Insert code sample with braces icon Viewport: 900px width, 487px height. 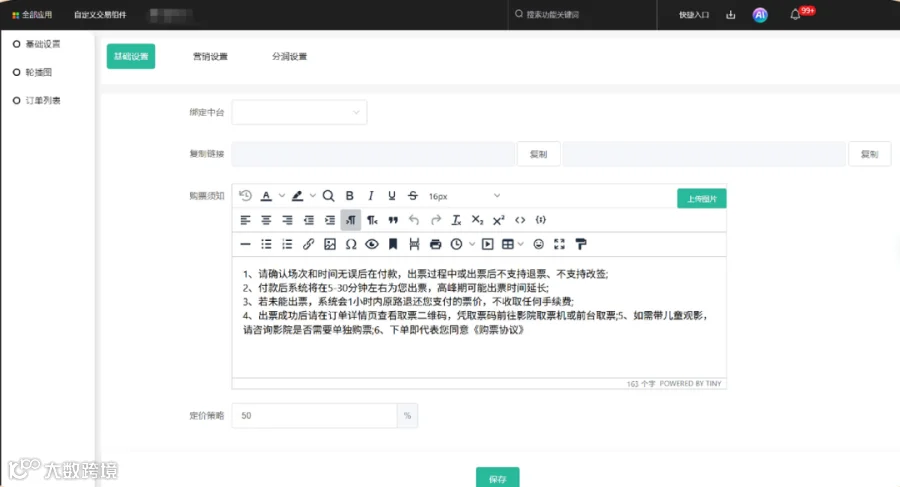541,220
